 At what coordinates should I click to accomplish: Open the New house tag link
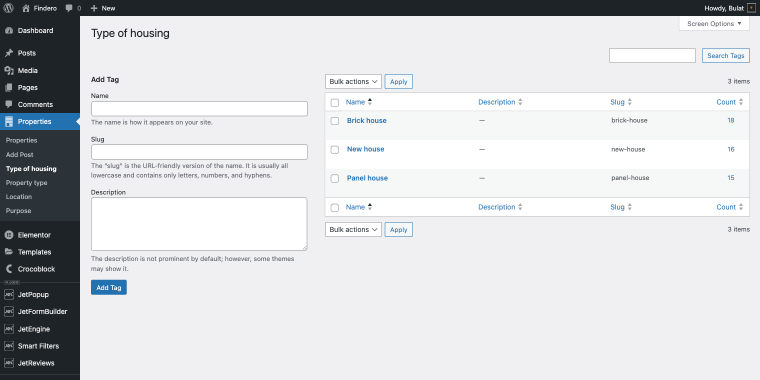365,149
